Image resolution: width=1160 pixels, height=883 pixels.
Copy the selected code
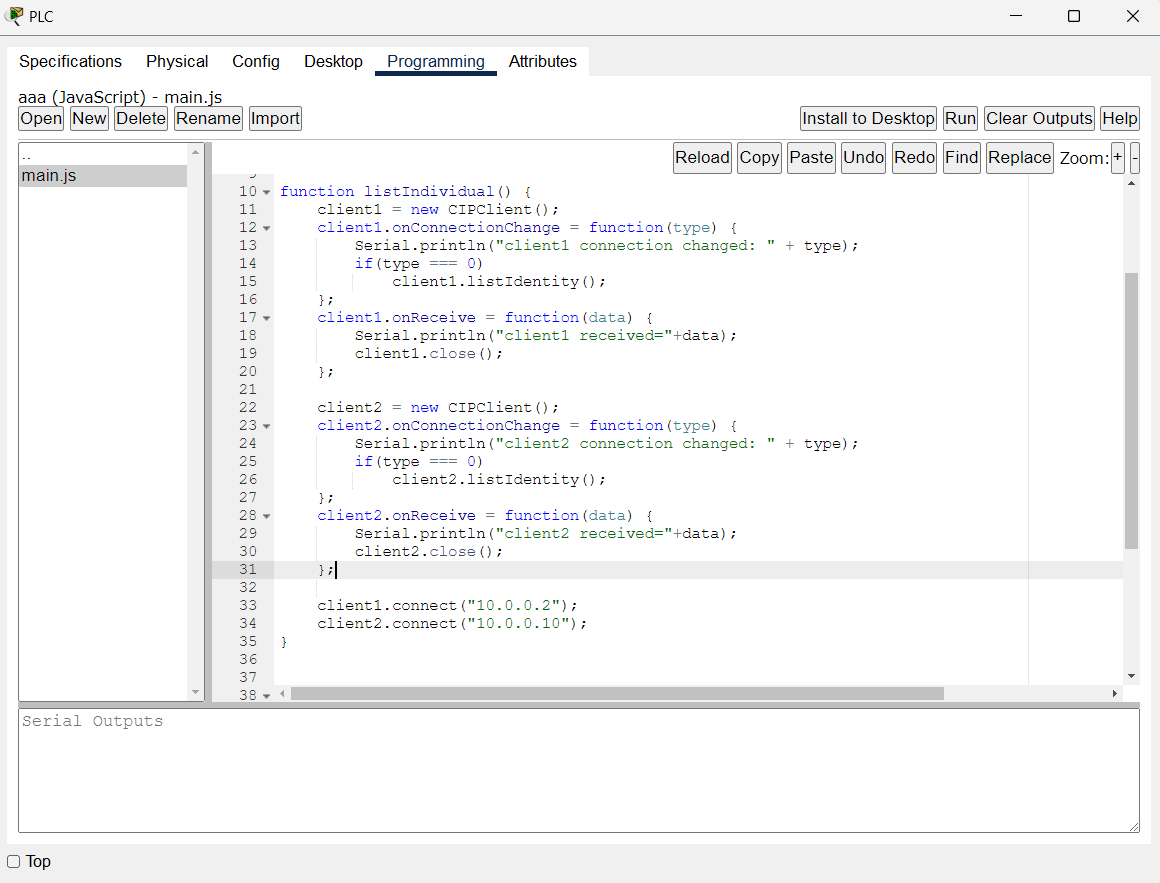point(759,157)
